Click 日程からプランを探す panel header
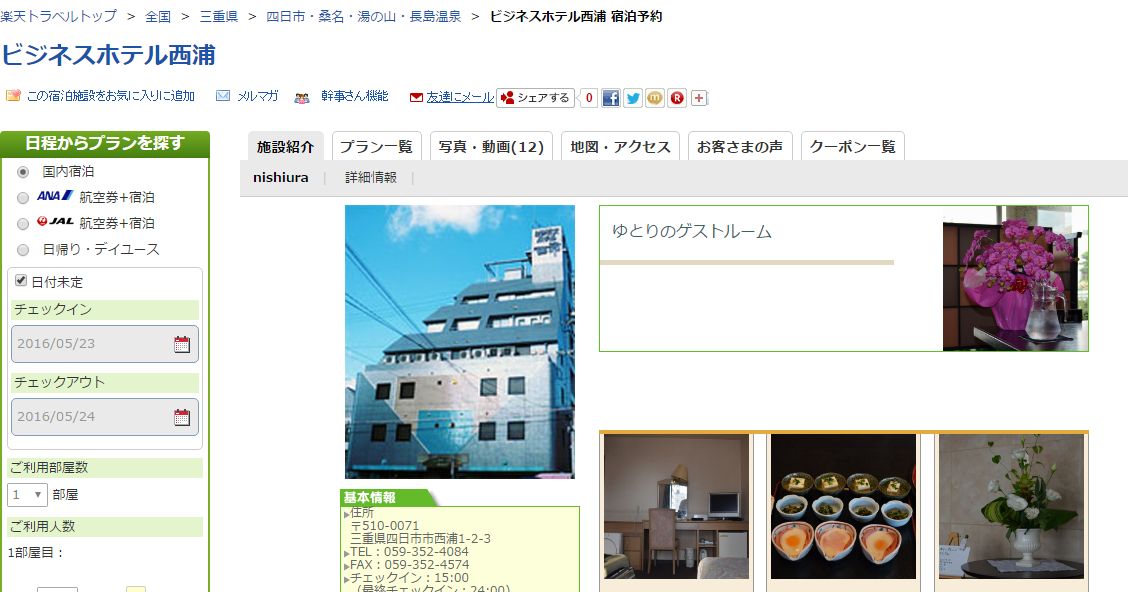The image size is (1128, 592). click(105, 143)
